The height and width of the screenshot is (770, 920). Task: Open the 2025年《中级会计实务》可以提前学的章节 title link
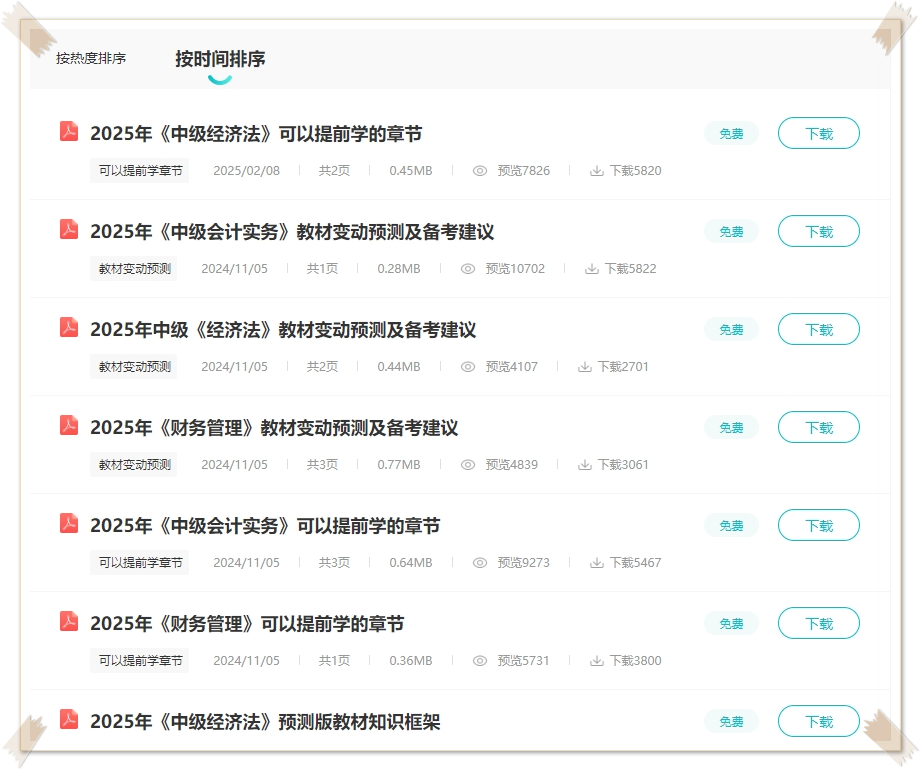pos(266,523)
